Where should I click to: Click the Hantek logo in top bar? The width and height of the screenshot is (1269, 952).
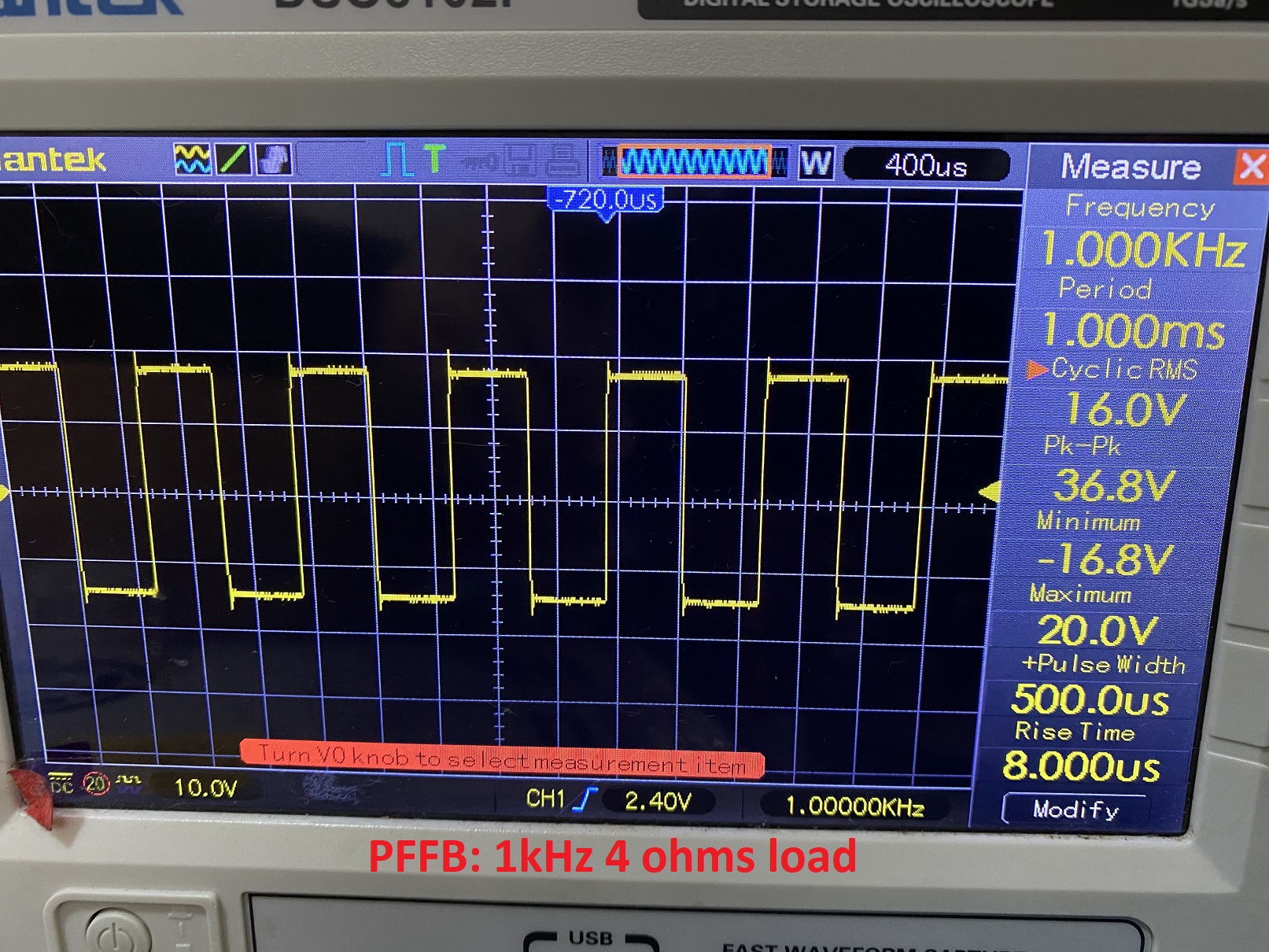[x=52, y=159]
